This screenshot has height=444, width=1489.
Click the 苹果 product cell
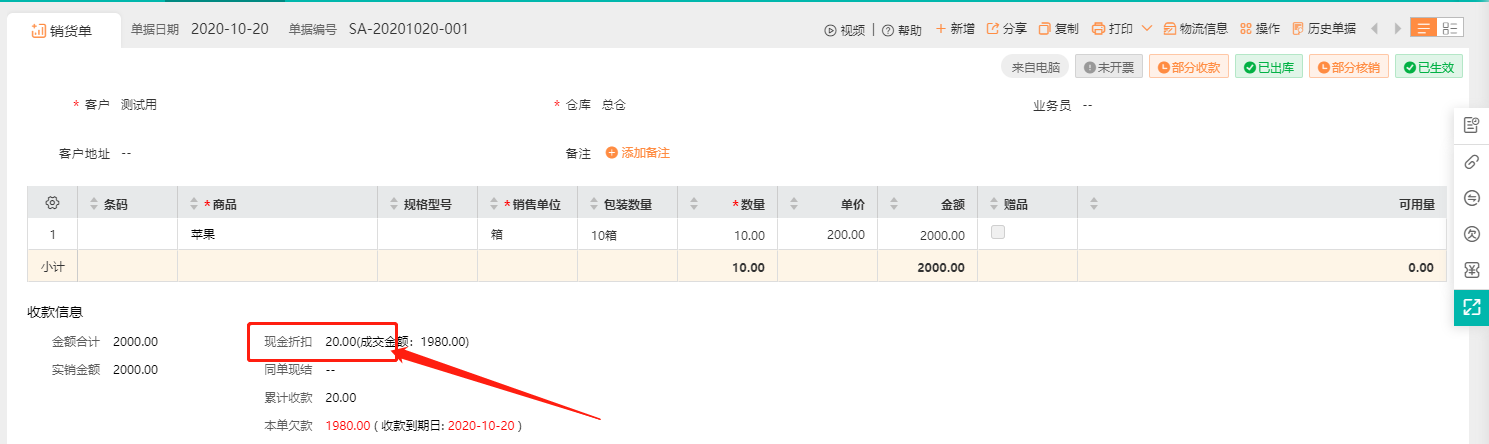coord(203,235)
